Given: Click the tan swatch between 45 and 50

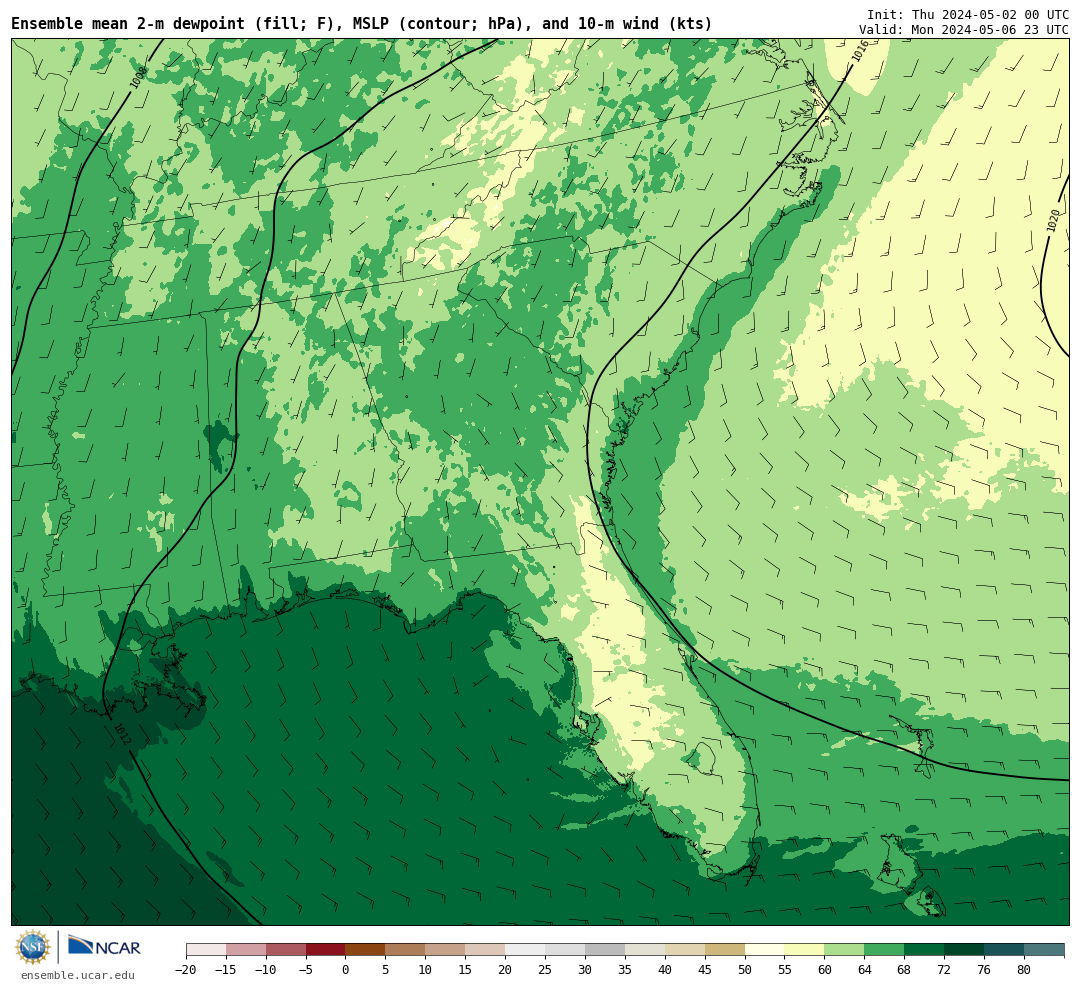Looking at the screenshot, I should pyautogui.click(x=725, y=950).
